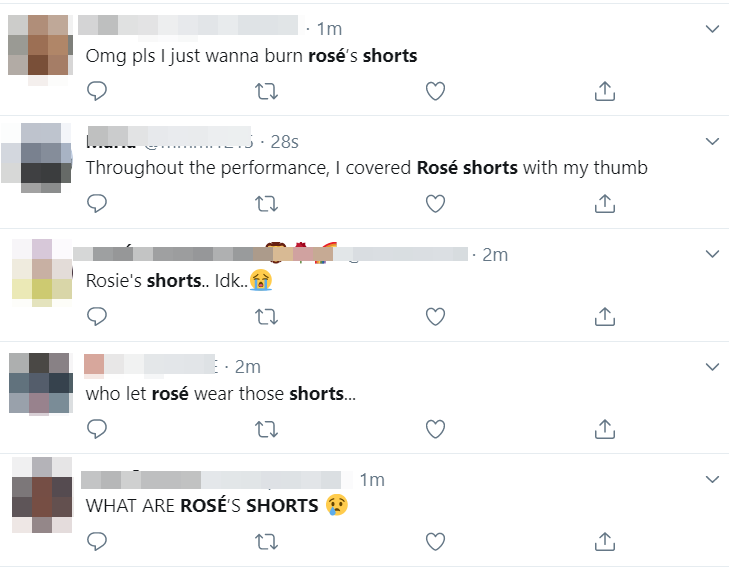Screen dimensions: 729x568
Task: Open options chevron on 'burn rosé's shorts' tweet
Action: tap(712, 29)
